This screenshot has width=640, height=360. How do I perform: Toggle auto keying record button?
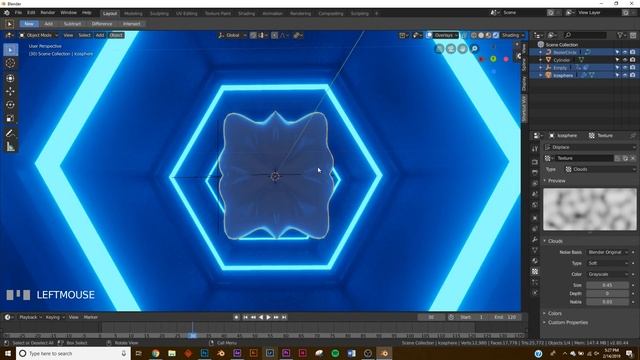pos(236,317)
